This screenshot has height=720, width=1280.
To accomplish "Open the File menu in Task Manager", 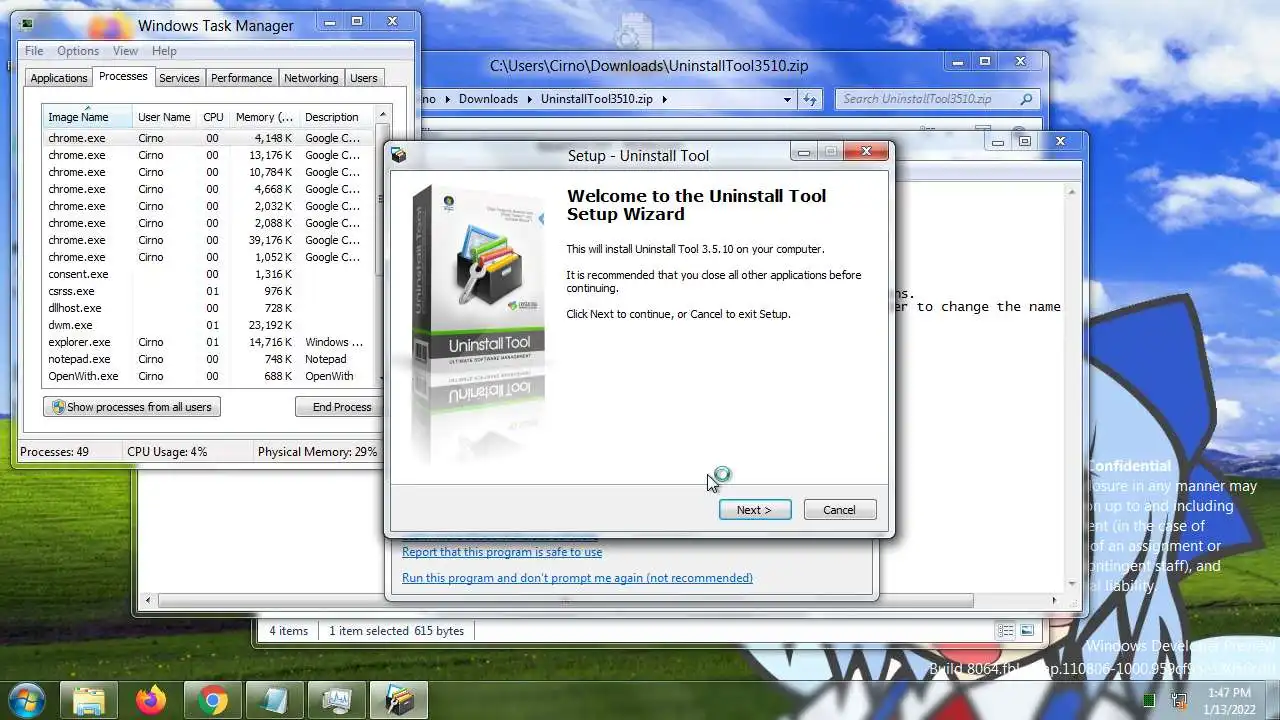I will 34,51.
